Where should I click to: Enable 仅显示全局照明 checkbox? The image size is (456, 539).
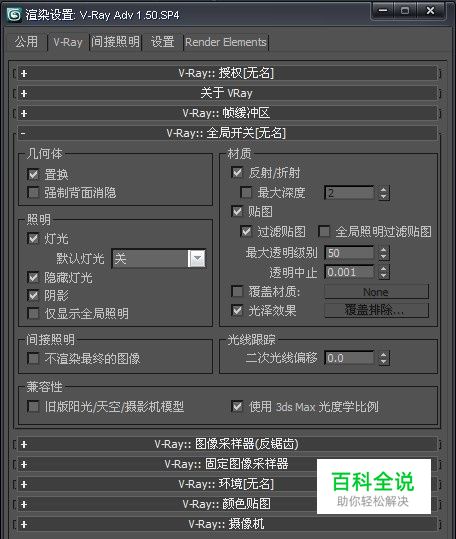pyautogui.click(x=33, y=314)
